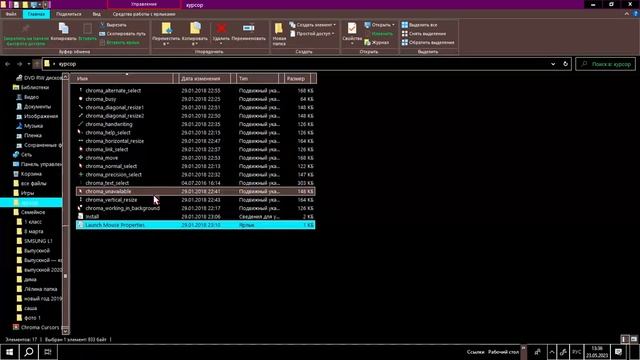Open the Открыть dropdown in ribbon
This screenshot has height=360, width=640.
[x=380, y=25]
